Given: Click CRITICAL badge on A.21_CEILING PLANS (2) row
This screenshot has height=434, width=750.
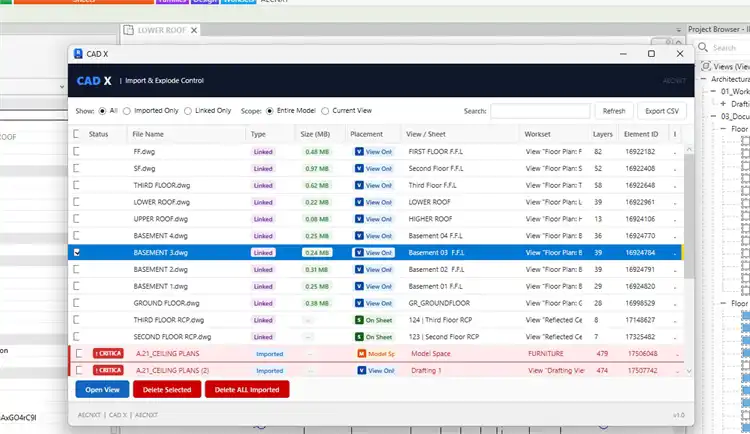Looking at the screenshot, I should pos(108,370).
